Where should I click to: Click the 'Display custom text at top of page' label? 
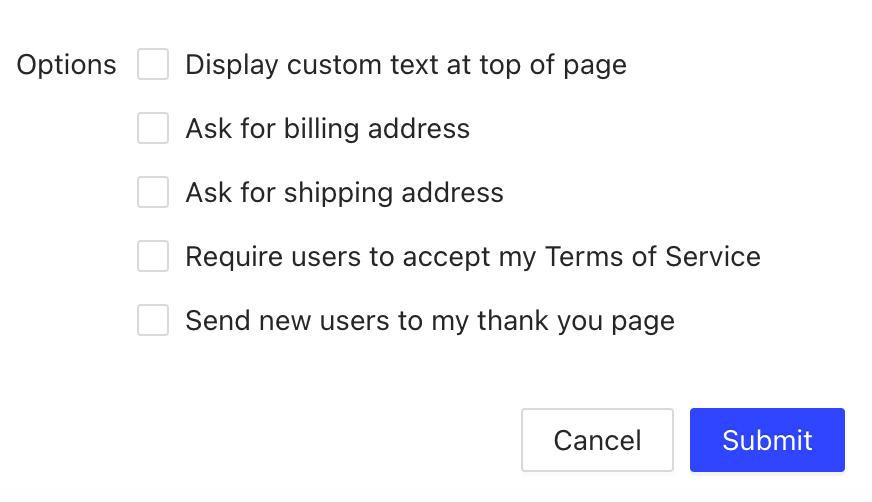(406, 65)
